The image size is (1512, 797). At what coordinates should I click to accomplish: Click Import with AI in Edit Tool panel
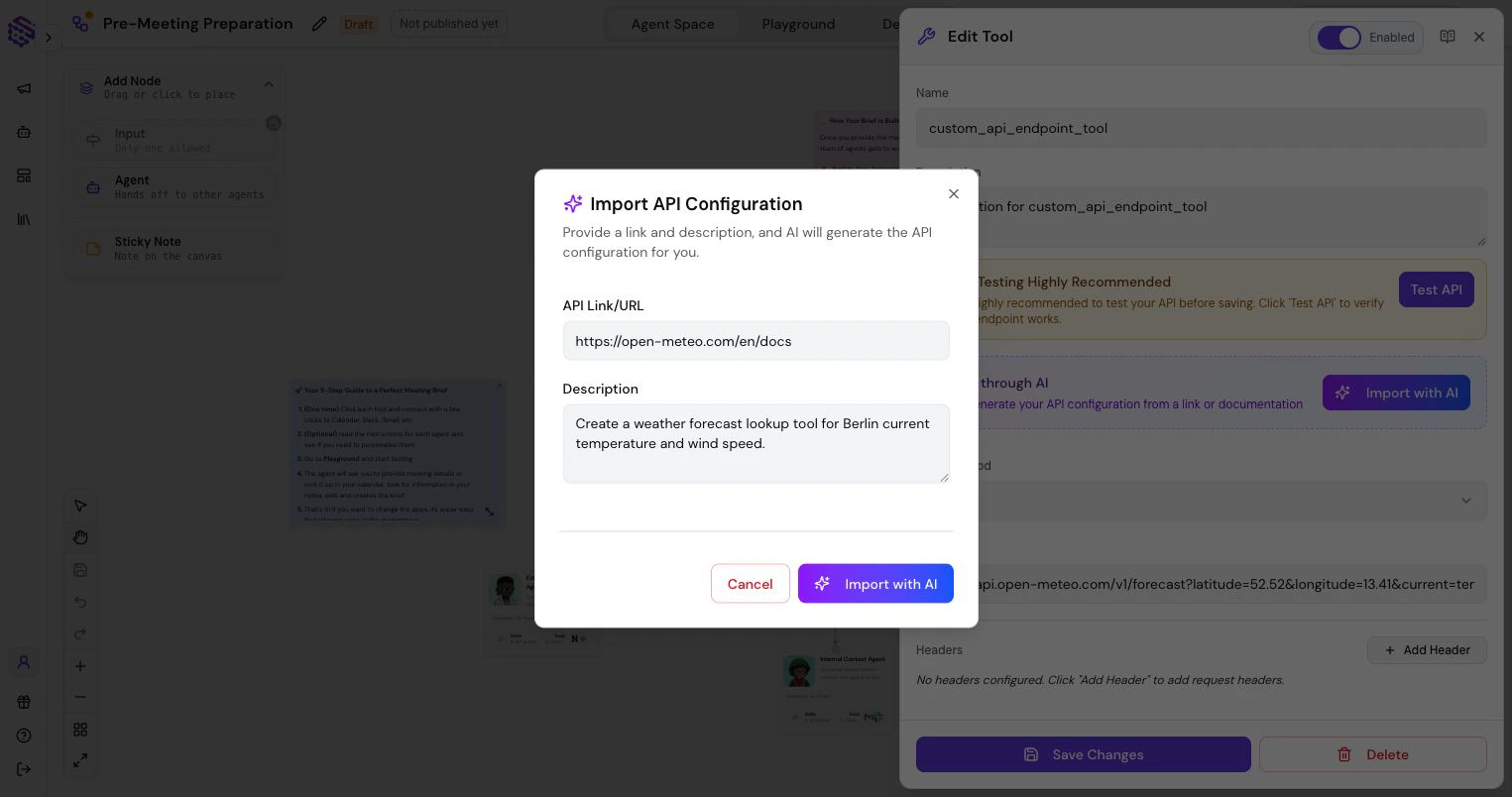pyautogui.click(x=1396, y=393)
